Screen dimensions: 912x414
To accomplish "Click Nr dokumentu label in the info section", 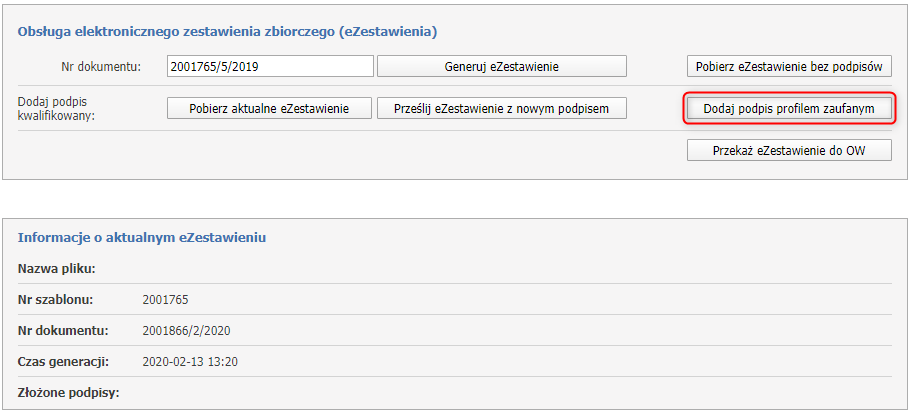I will (62, 330).
